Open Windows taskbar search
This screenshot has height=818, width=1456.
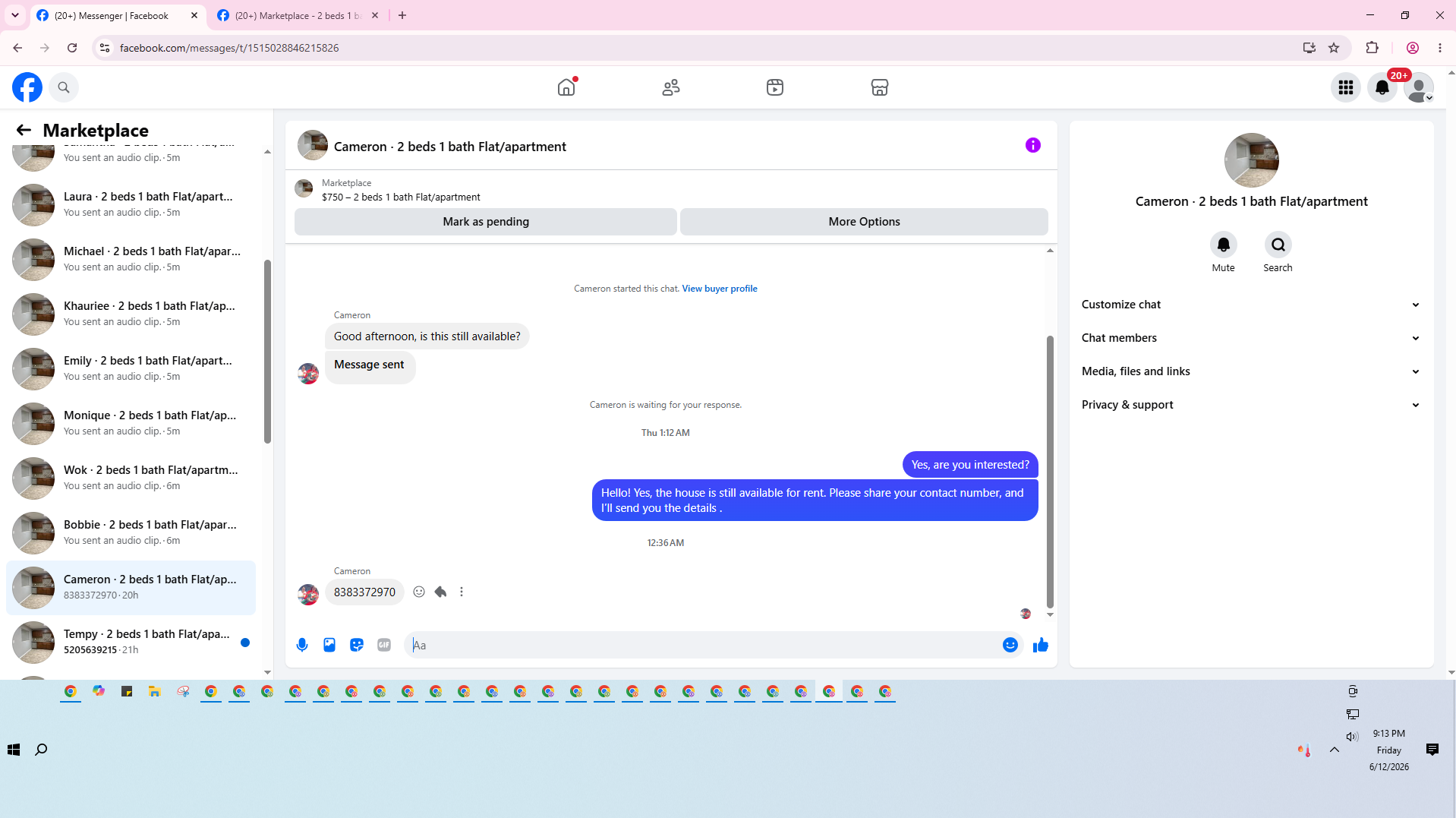coord(41,750)
